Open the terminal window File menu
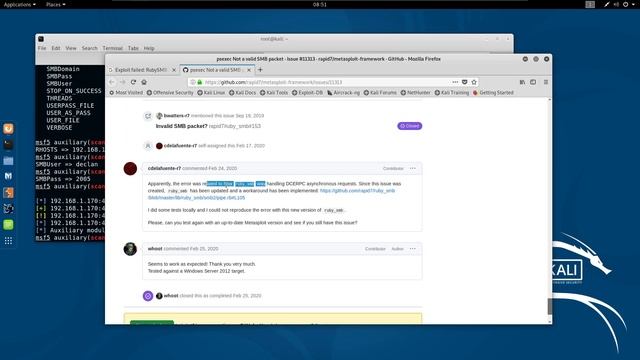The image size is (640, 360). (x=42, y=48)
